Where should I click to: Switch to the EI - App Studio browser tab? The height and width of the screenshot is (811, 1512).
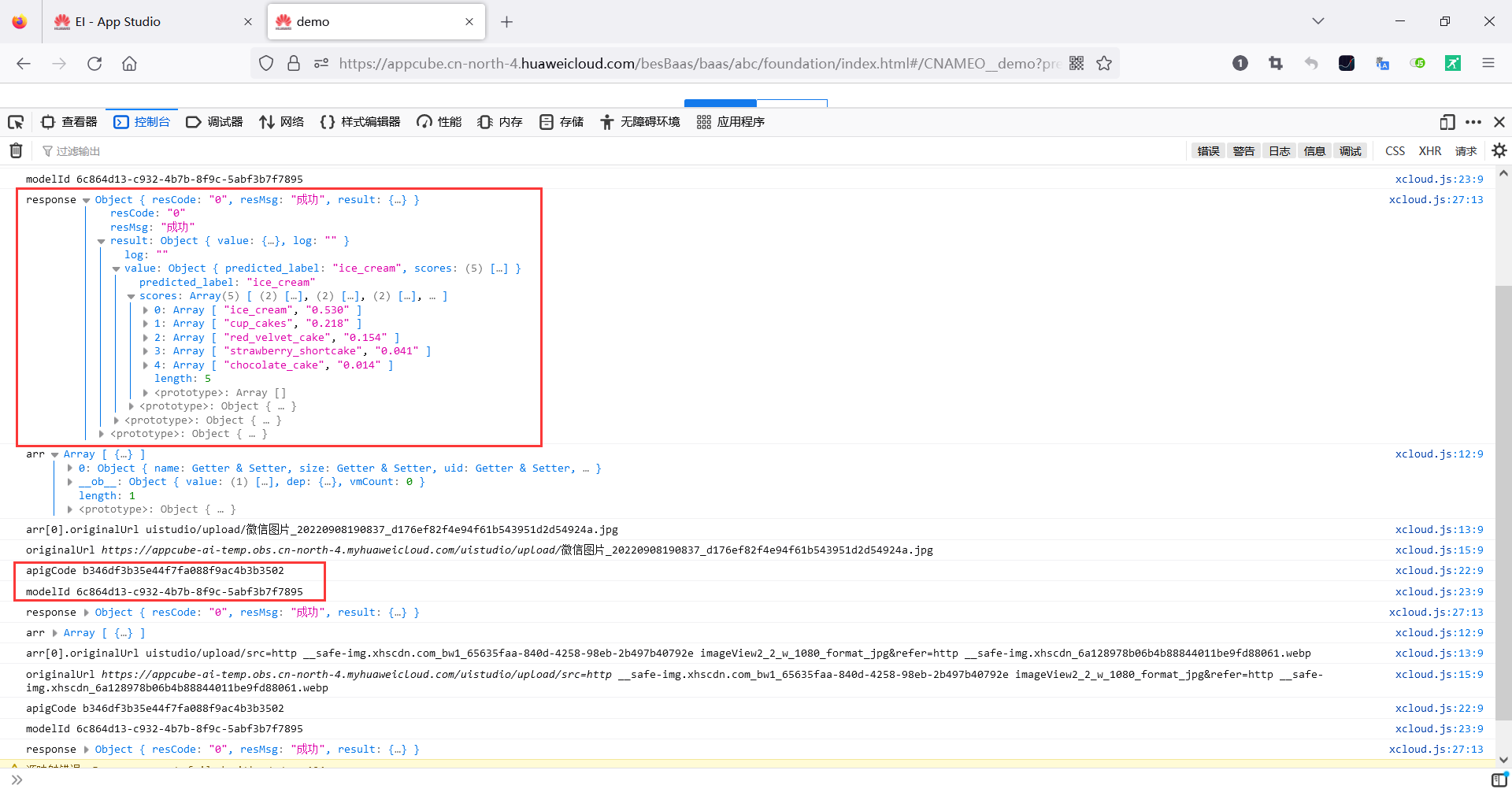pyautogui.click(x=153, y=22)
